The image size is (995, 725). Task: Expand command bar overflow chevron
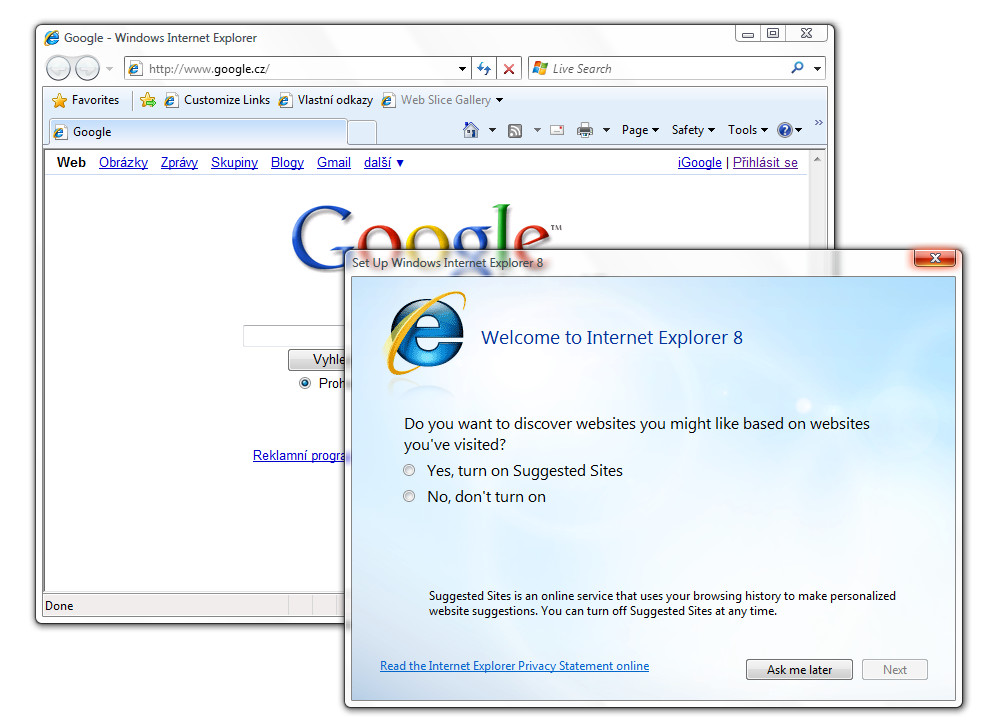[819, 122]
